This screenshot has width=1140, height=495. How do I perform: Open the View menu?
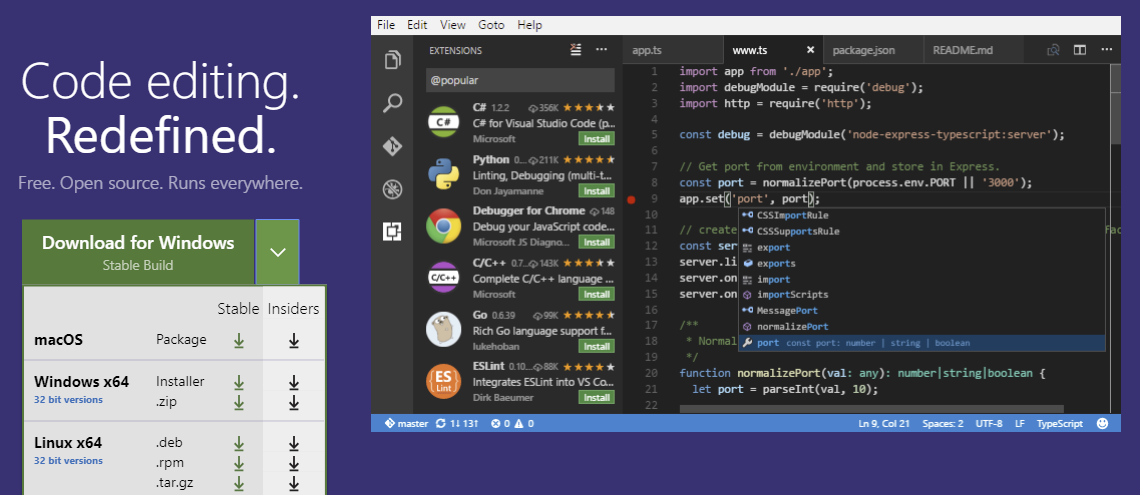point(452,25)
